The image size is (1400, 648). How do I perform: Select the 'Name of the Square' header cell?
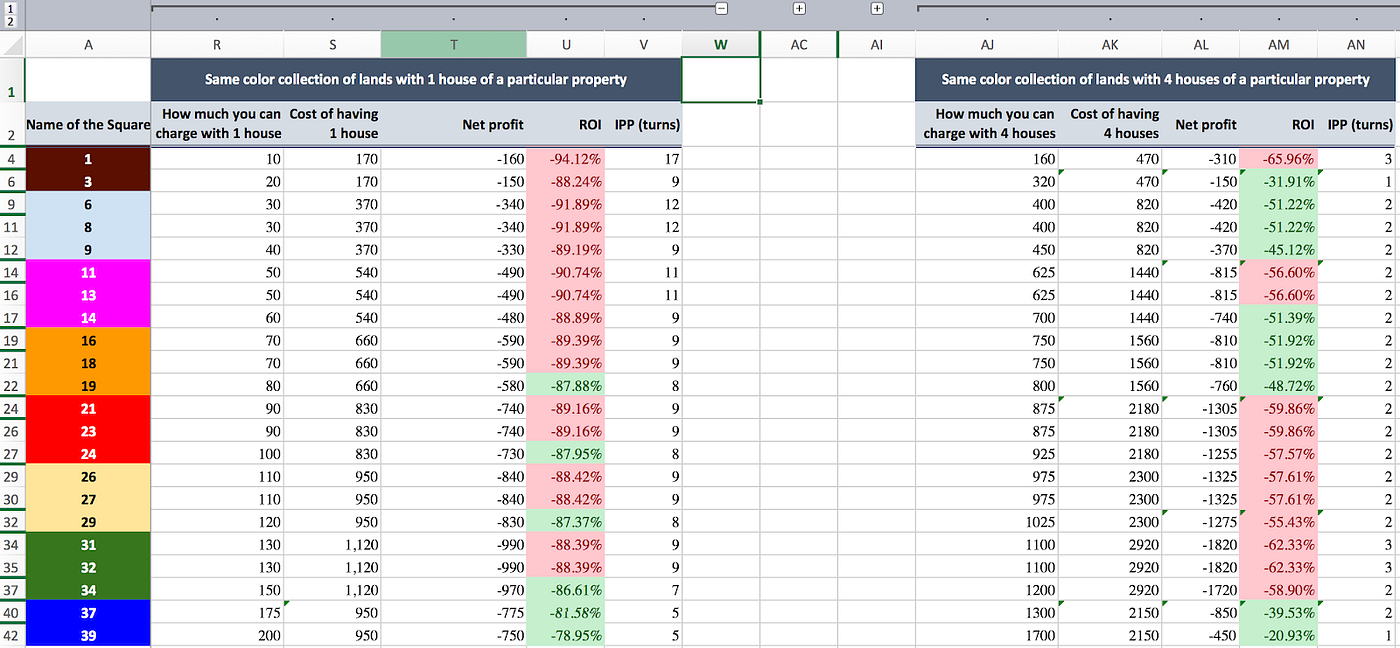[x=87, y=124]
